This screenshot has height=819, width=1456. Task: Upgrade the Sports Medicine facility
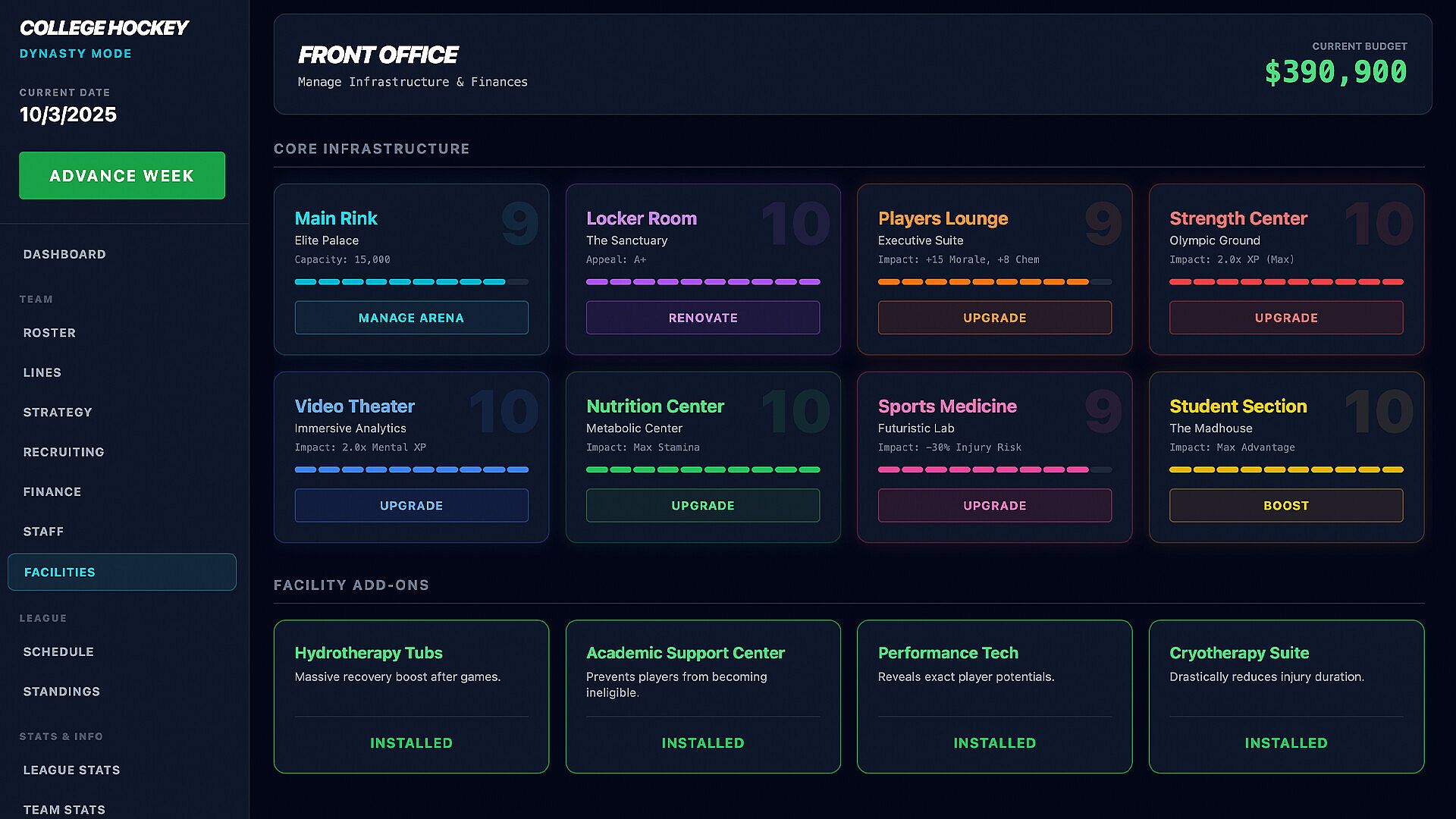click(994, 505)
